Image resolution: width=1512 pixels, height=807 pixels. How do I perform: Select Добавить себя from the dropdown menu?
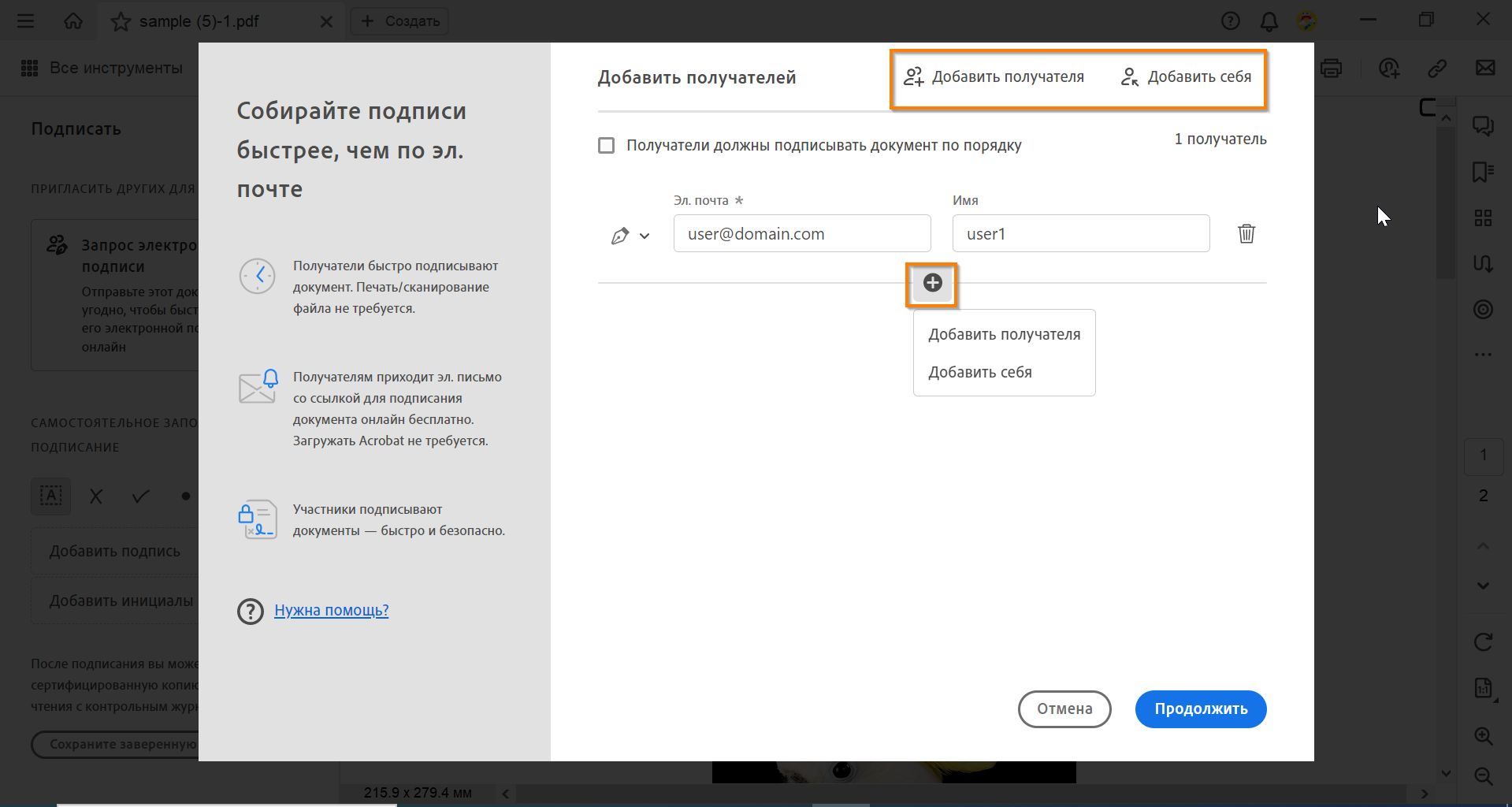pos(981,371)
